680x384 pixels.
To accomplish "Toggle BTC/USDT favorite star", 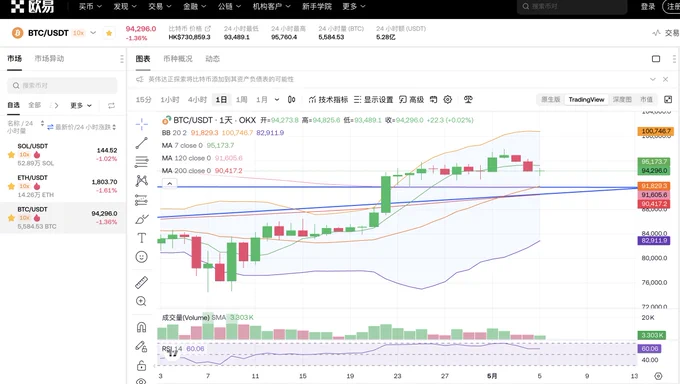I will pos(109,33).
